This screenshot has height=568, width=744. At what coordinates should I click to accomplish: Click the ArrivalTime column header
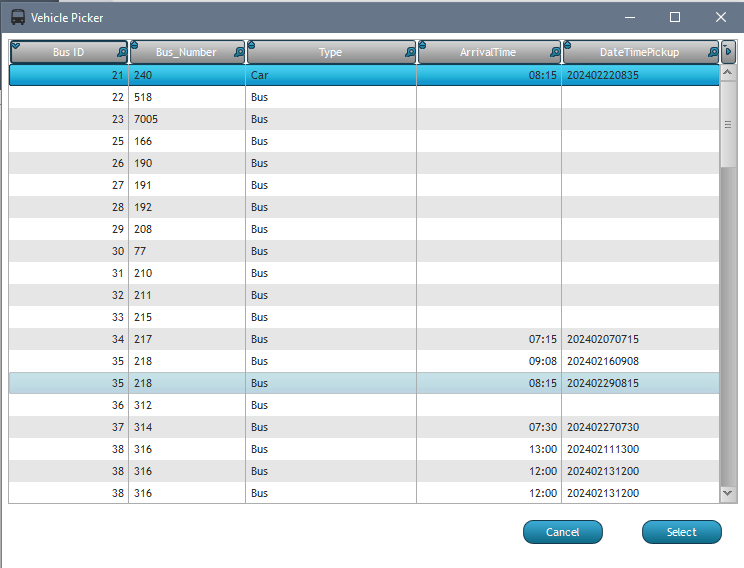coord(487,53)
